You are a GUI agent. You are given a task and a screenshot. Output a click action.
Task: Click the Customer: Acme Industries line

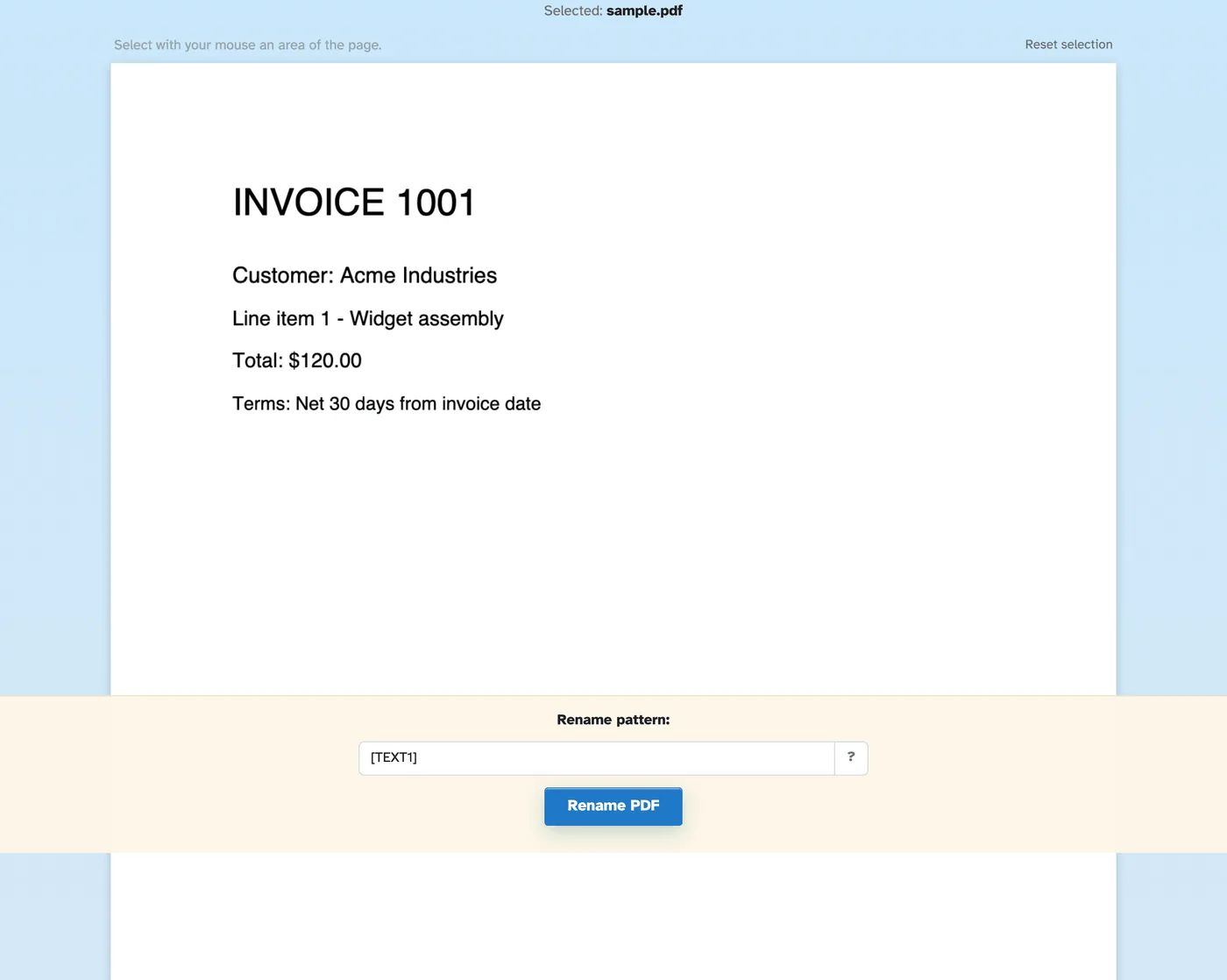365,275
